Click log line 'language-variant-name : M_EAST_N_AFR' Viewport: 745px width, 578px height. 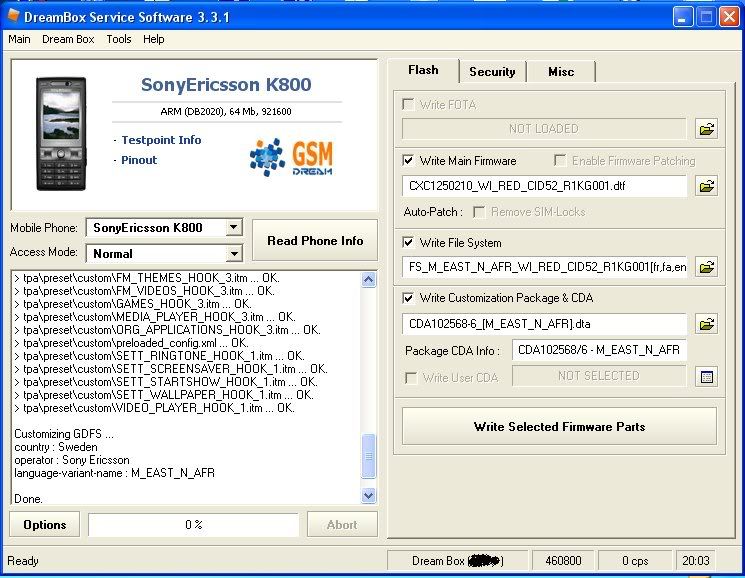(115, 473)
